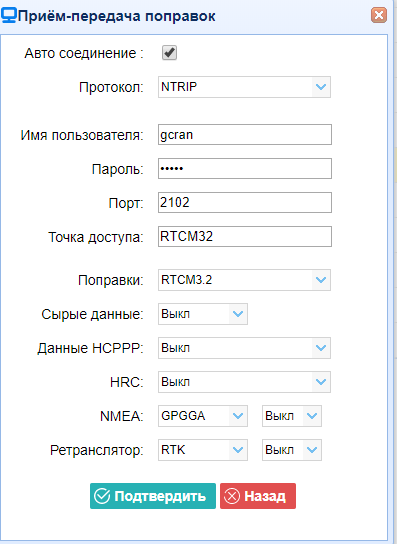Click the Точка доступа field RTCM32
The height and width of the screenshot is (544, 397).
point(245,237)
